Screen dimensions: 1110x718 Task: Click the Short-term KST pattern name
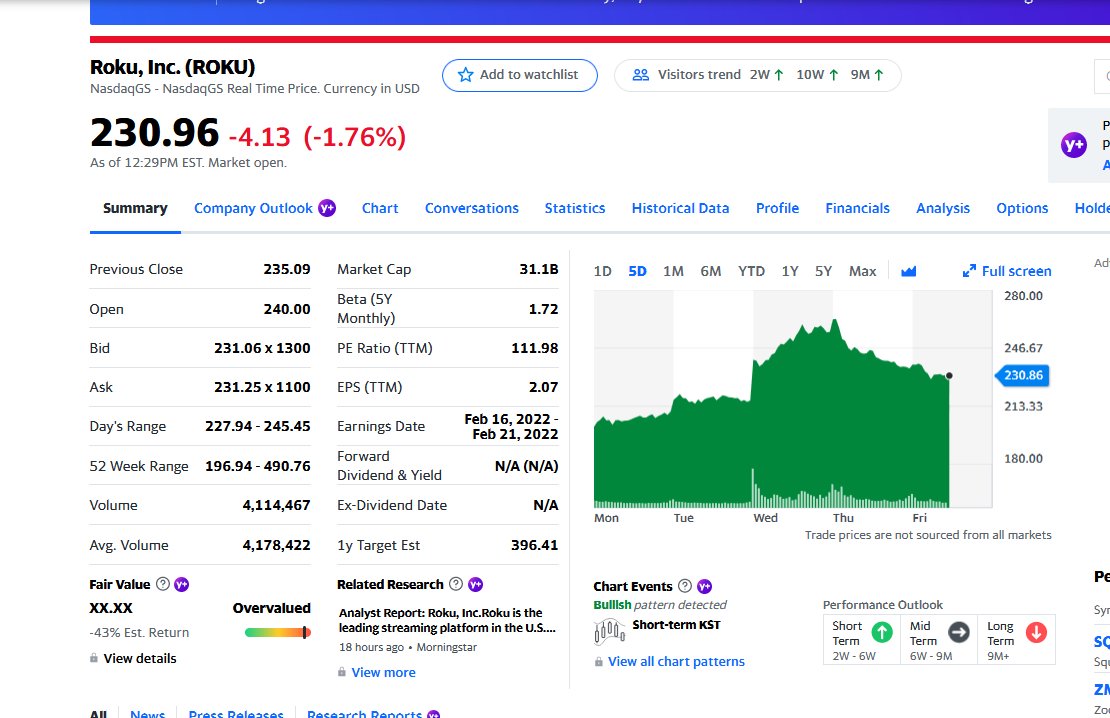(676, 625)
